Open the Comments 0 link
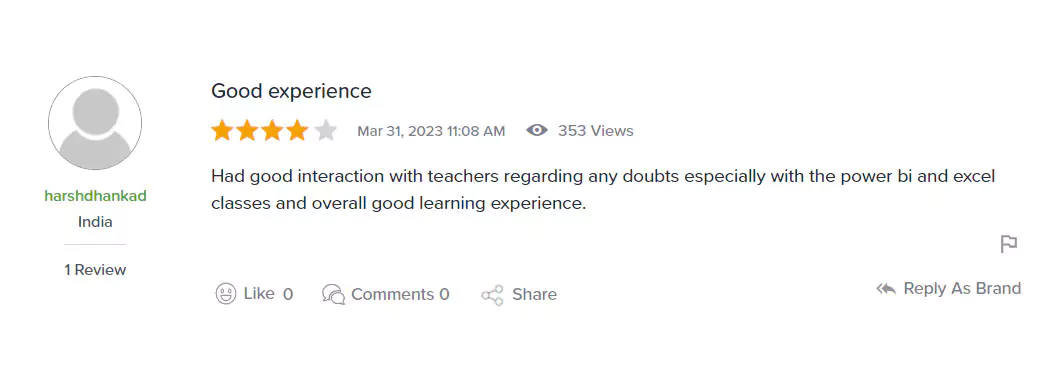 tap(400, 294)
